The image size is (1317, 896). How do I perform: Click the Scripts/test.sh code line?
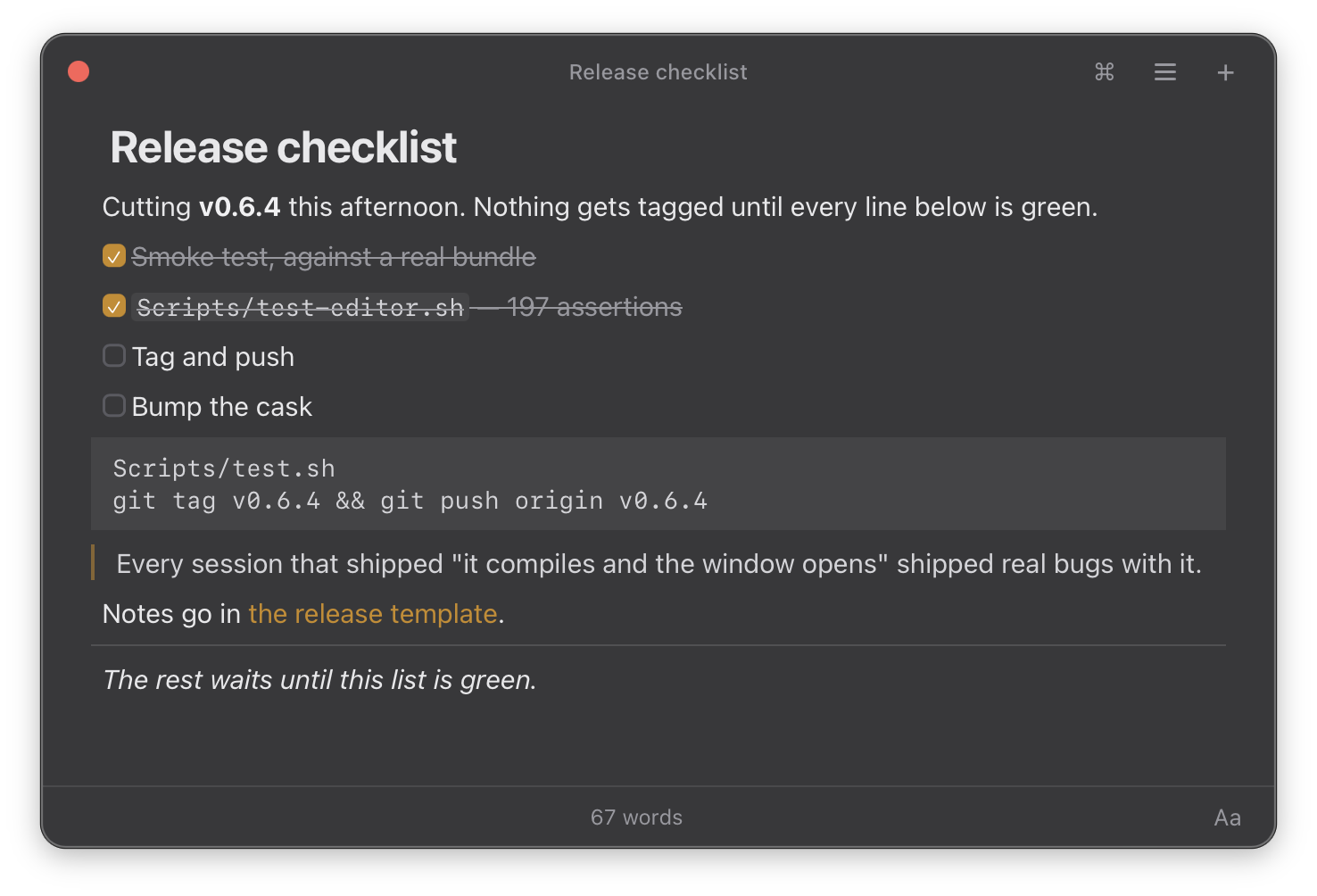tap(224, 469)
